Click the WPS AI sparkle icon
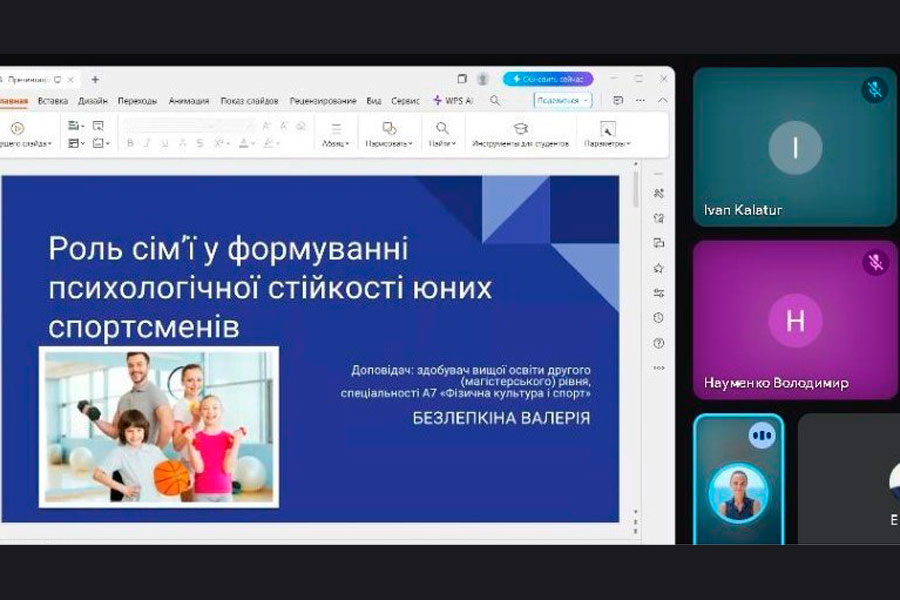 tap(437, 100)
